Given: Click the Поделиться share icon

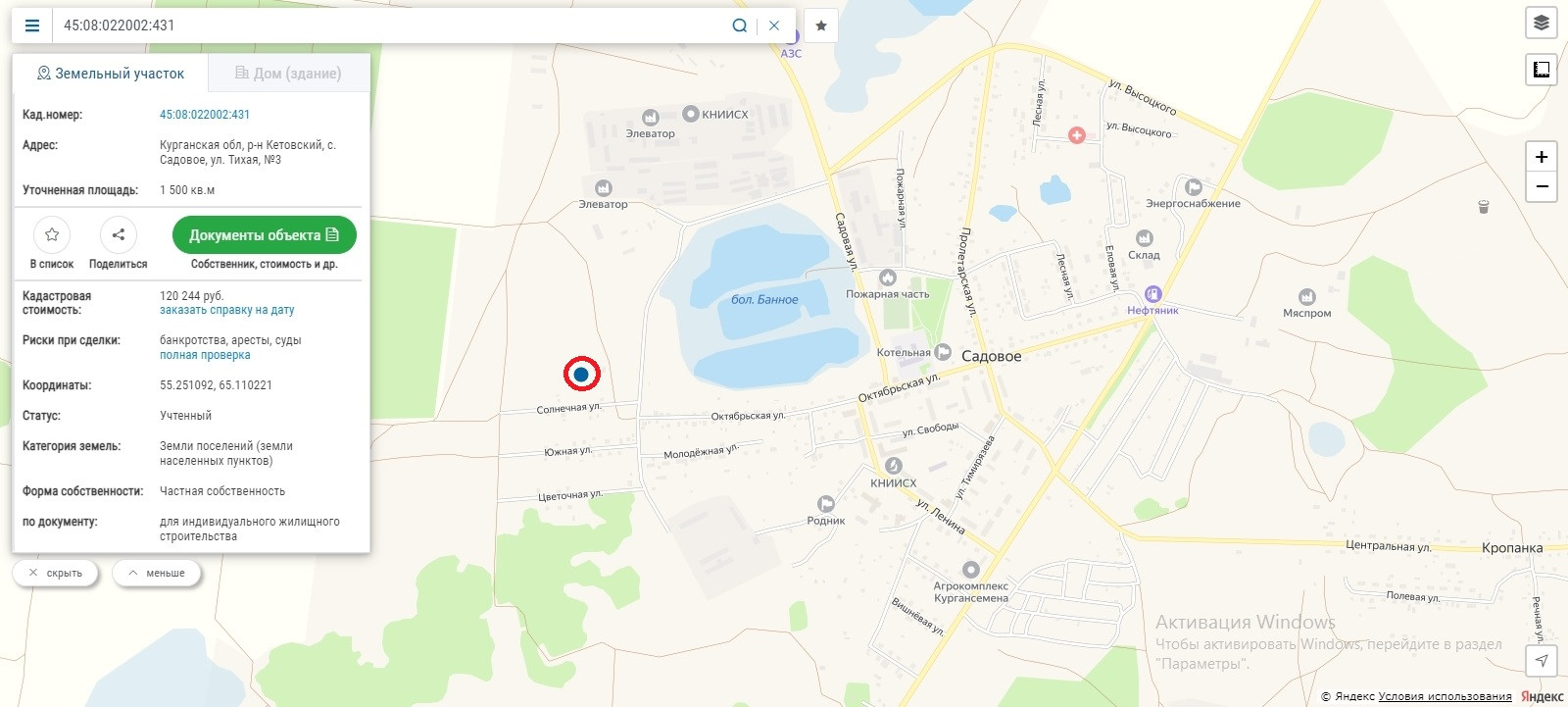Looking at the screenshot, I should [x=119, y=234].
